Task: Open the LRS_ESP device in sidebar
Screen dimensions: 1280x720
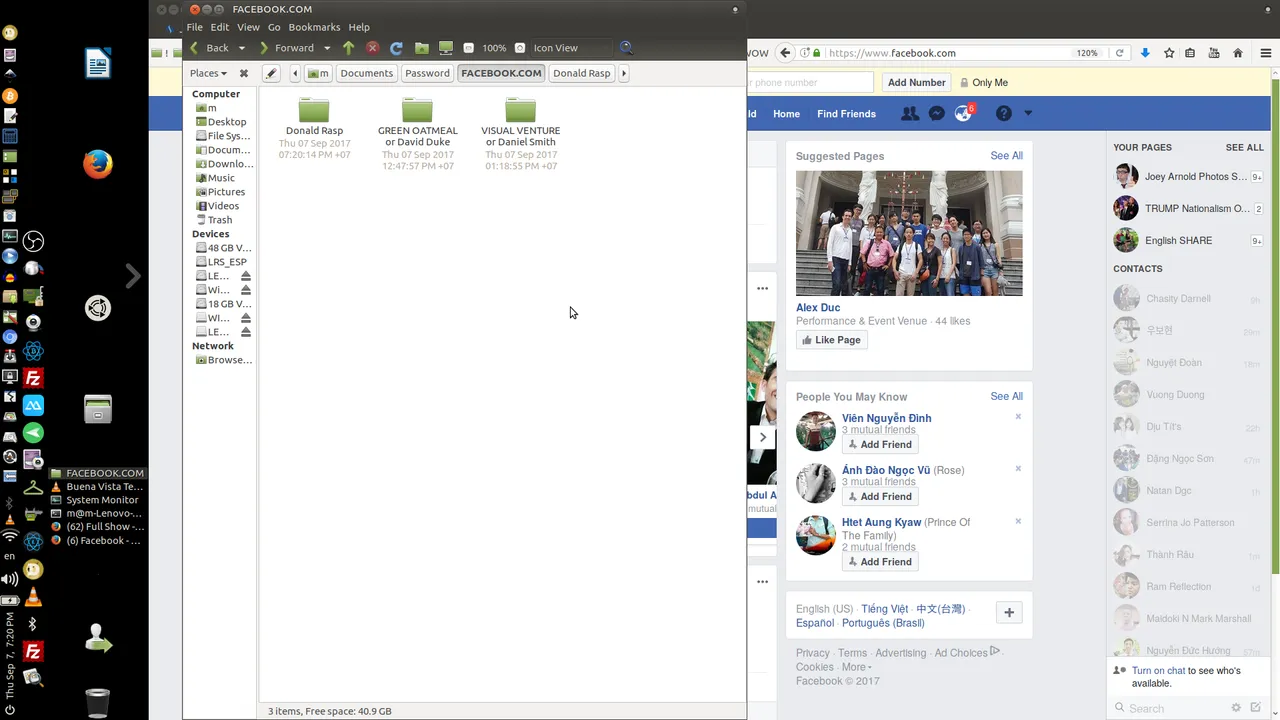Action: tap(221, 262)
